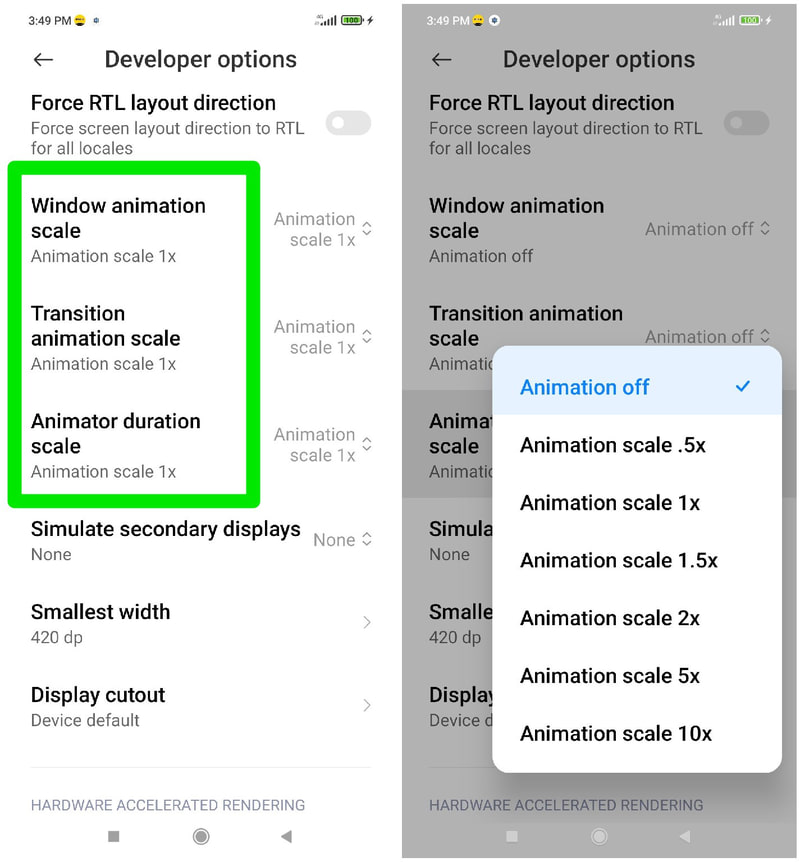Screen dimensions: 800x862
Task: Tap the Developer options title
Action: pos(200,60)
